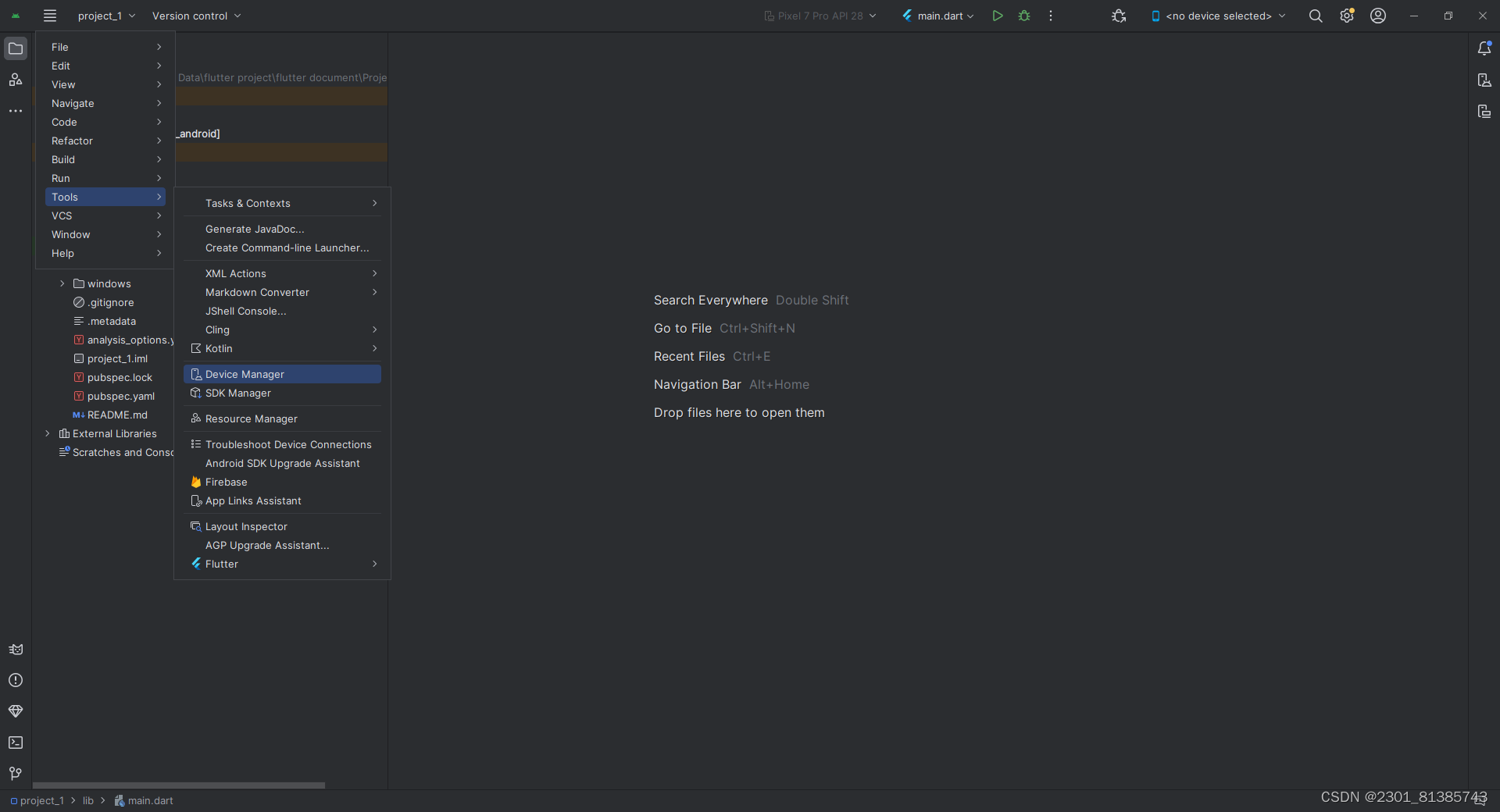1500x812 pixels.
Task: Choose Create Command-line Launcher... item
Action: pos(282,248)
